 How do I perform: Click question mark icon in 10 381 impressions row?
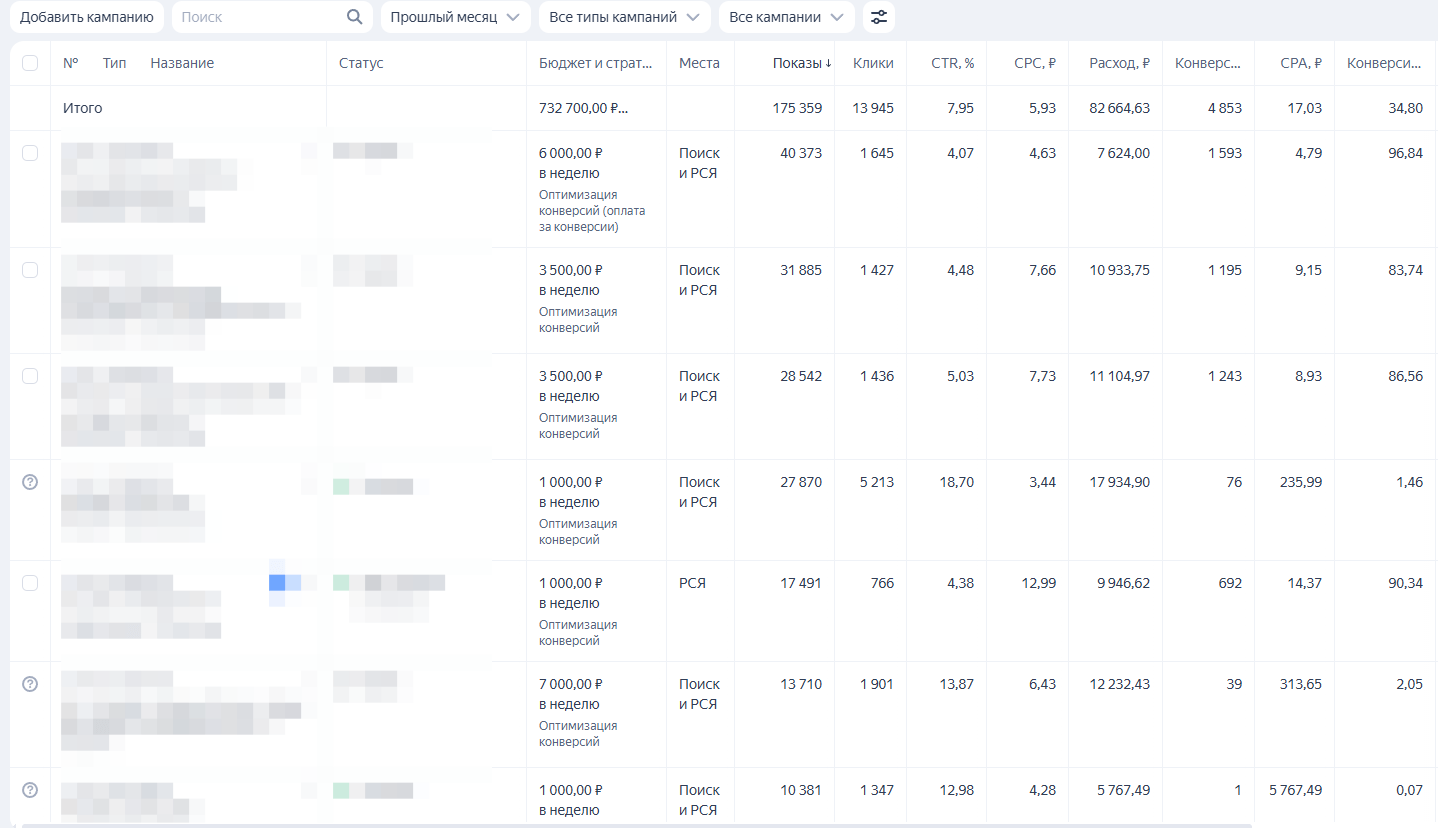click(30, 790)
